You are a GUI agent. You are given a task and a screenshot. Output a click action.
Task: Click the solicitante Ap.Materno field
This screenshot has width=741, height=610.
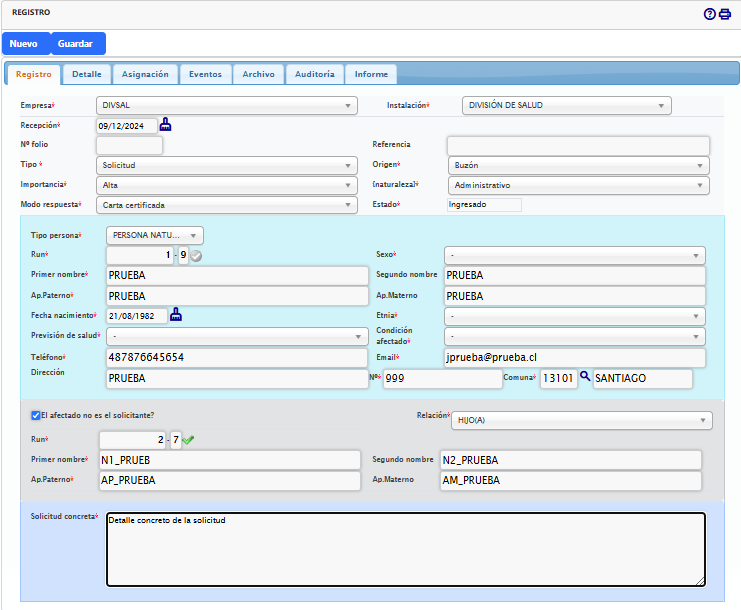(575, 296)
